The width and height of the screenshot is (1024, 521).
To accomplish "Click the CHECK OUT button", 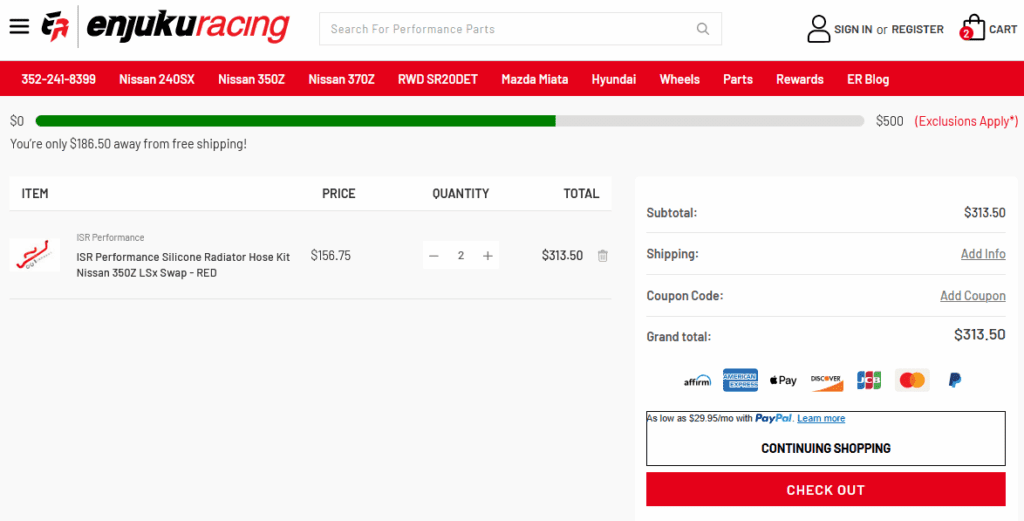I will 825,490.
